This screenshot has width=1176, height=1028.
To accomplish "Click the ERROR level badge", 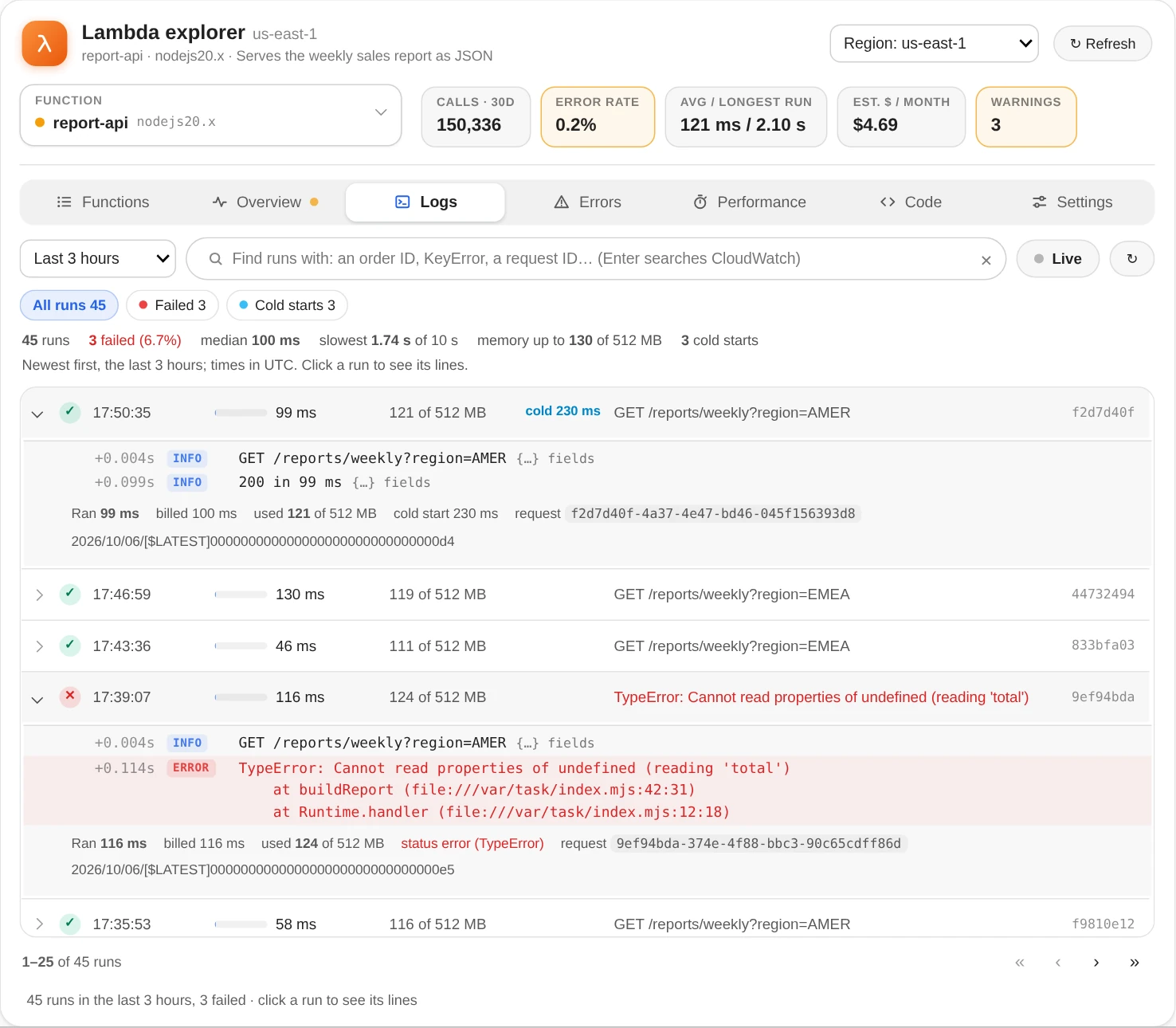I will [191, 768].
